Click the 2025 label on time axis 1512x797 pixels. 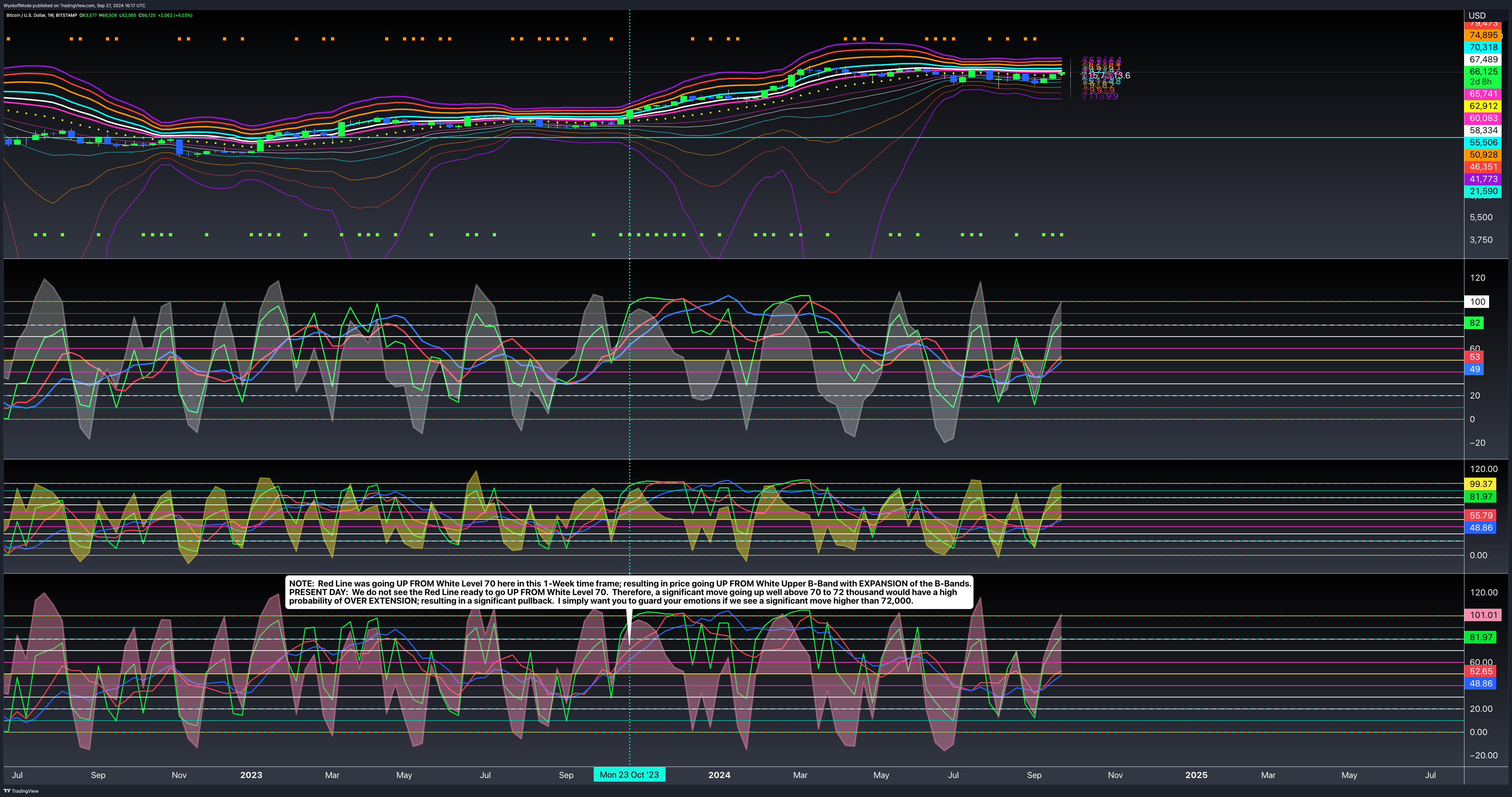[x=1196, y=775]
